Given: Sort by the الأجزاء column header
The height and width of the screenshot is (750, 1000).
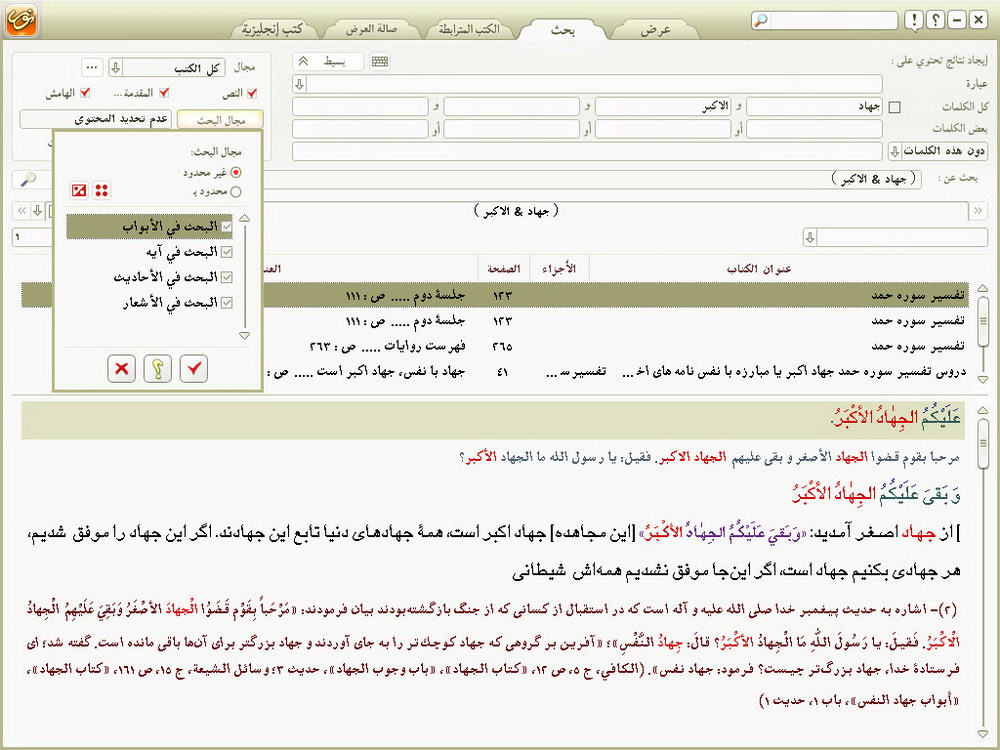Looking at the screenshot, I should pyautogui.click(x=559, y=269).
